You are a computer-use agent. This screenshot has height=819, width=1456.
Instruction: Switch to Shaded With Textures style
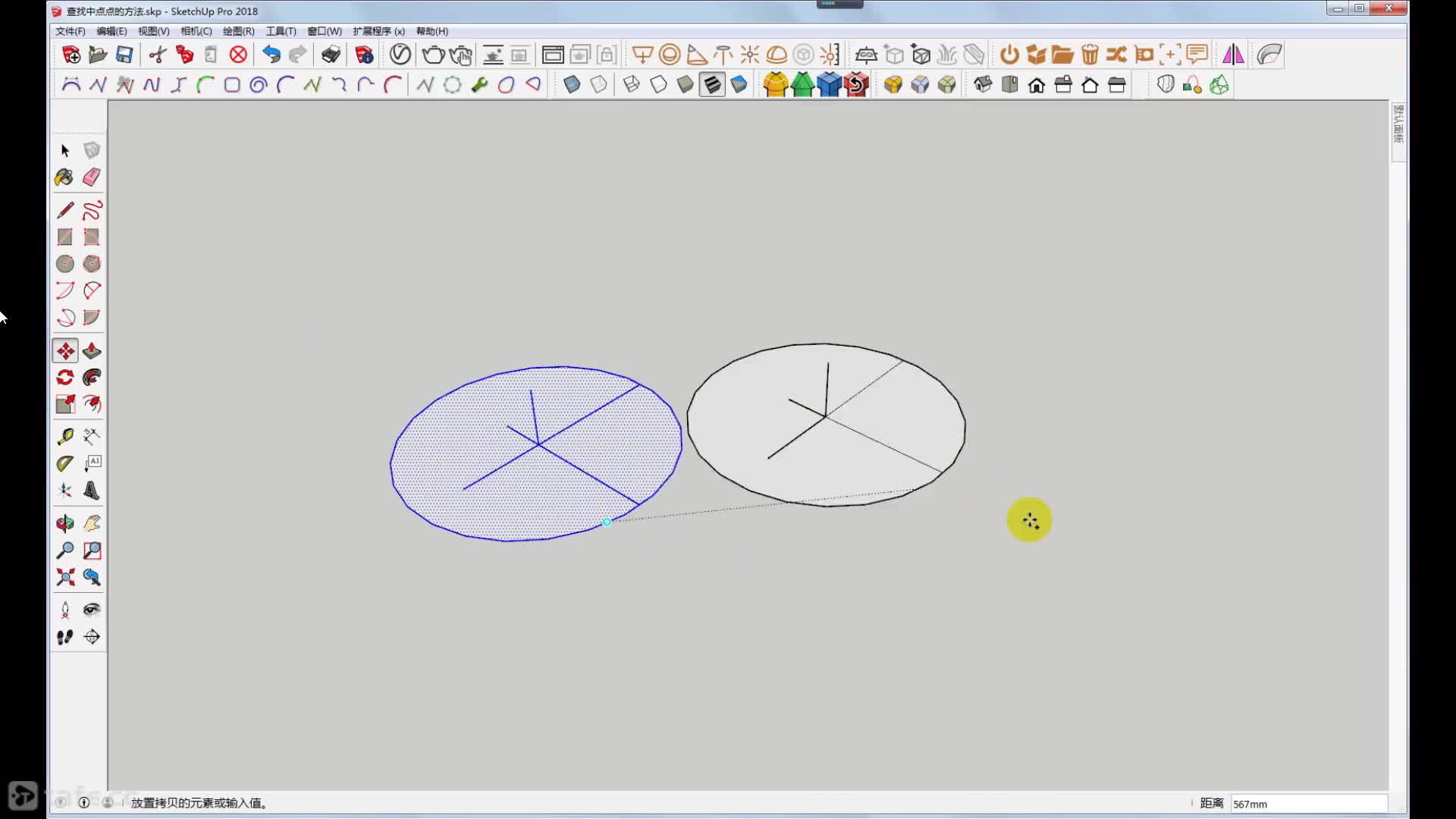[x=712, y=85]
